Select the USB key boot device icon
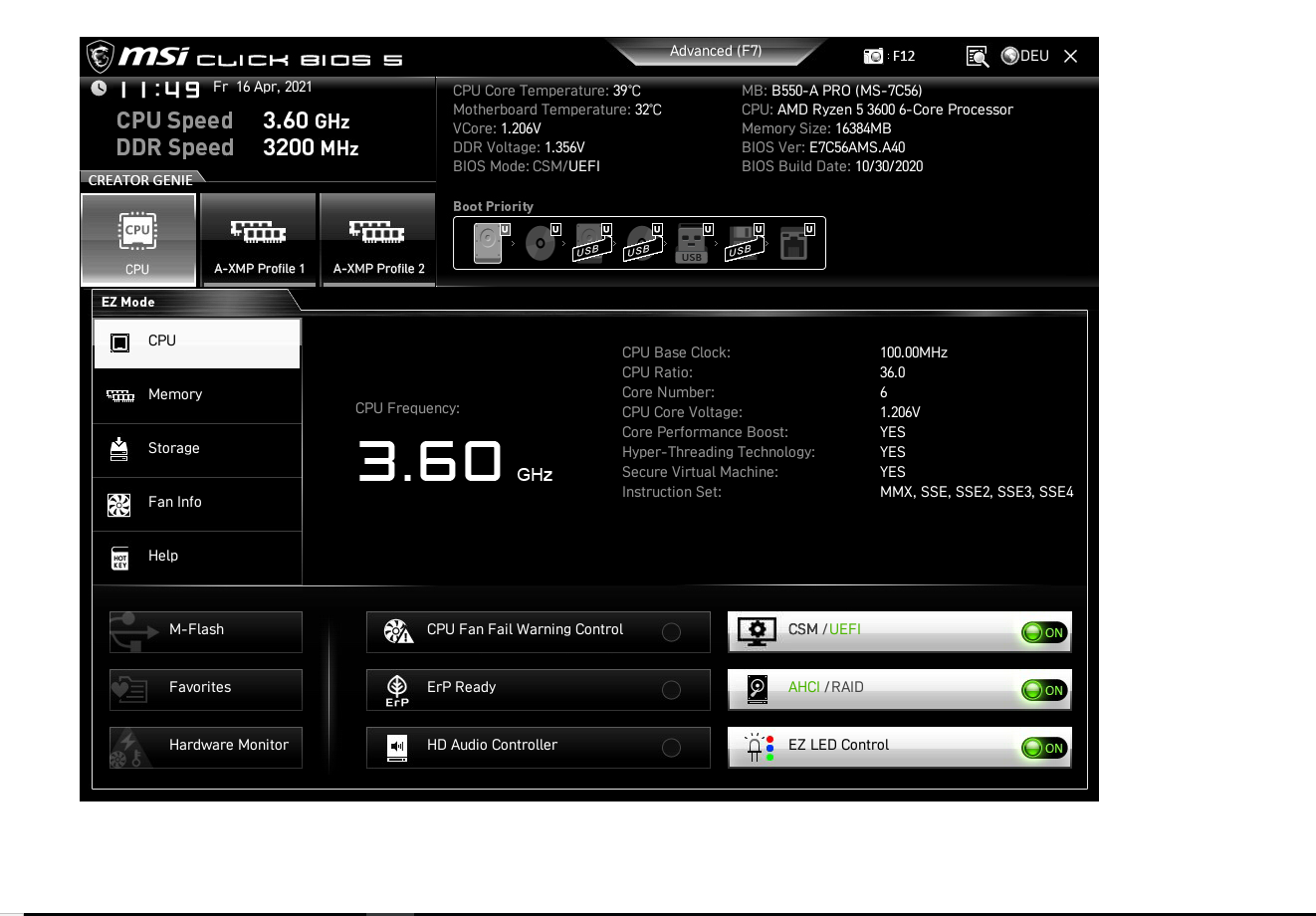Screen dimensions: 1316x916 coord(693,243)
